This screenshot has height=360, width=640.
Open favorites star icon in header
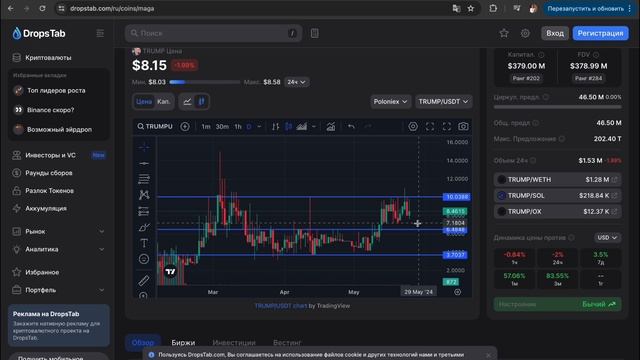tap(504, 33)
